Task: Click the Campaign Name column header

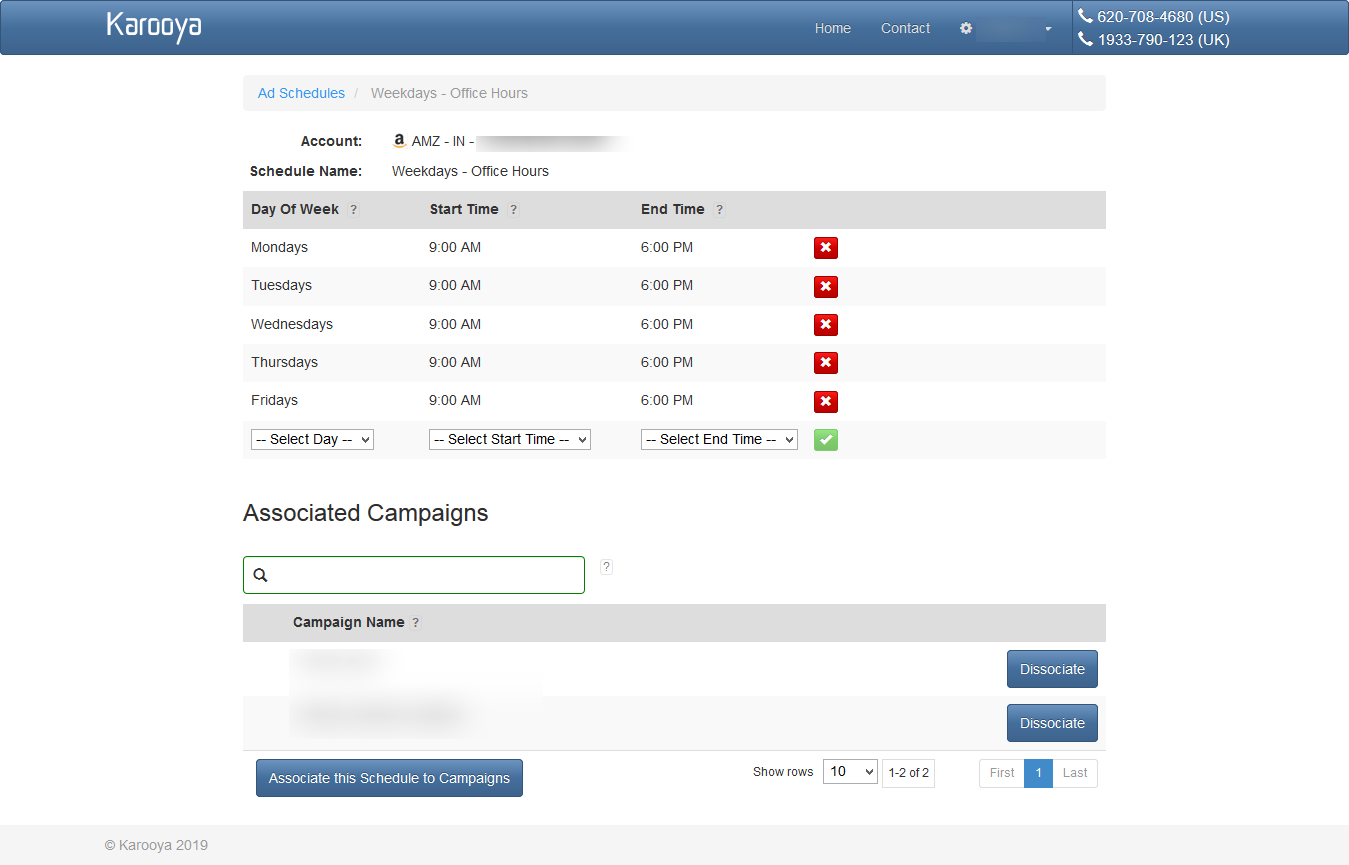Action: point(349,622)
